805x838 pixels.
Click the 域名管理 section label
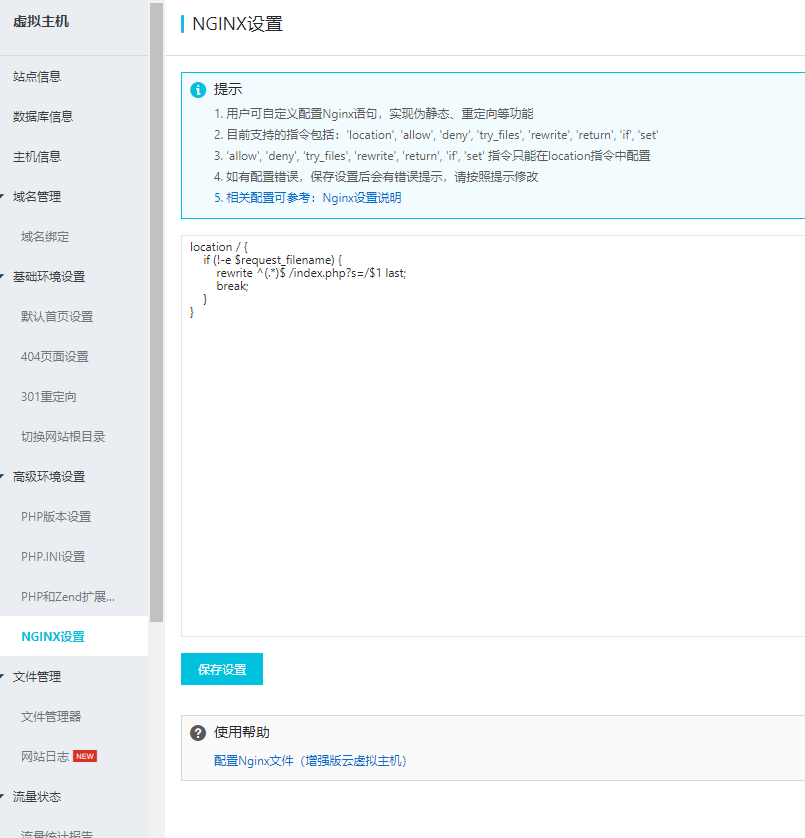(37, 197)
